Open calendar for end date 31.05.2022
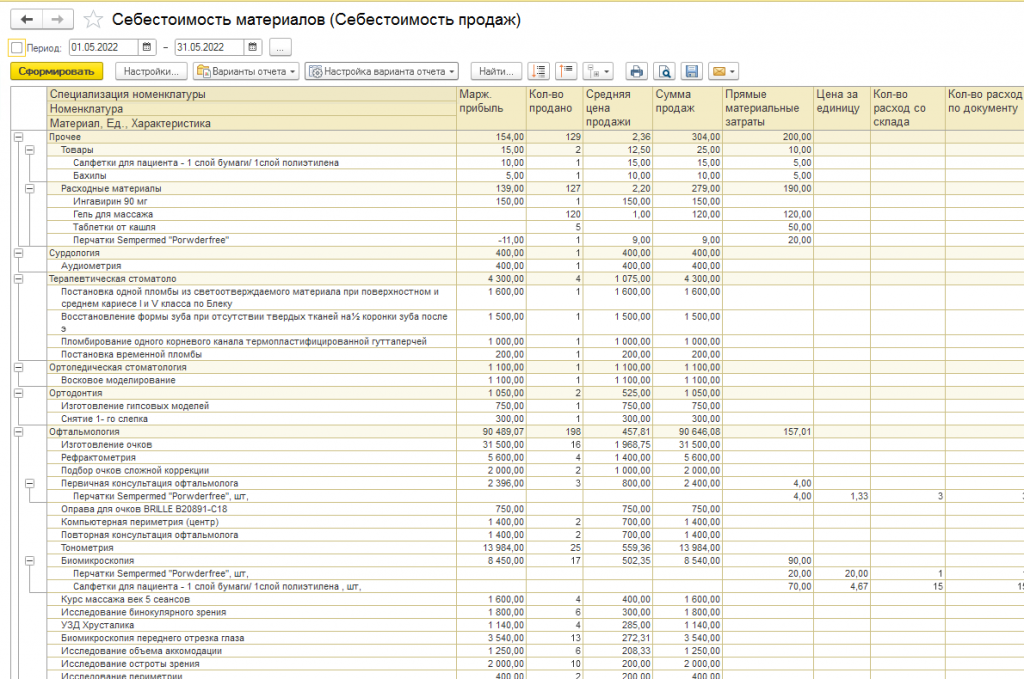Viewport: 1024px width, 679px height. point(253,47)
